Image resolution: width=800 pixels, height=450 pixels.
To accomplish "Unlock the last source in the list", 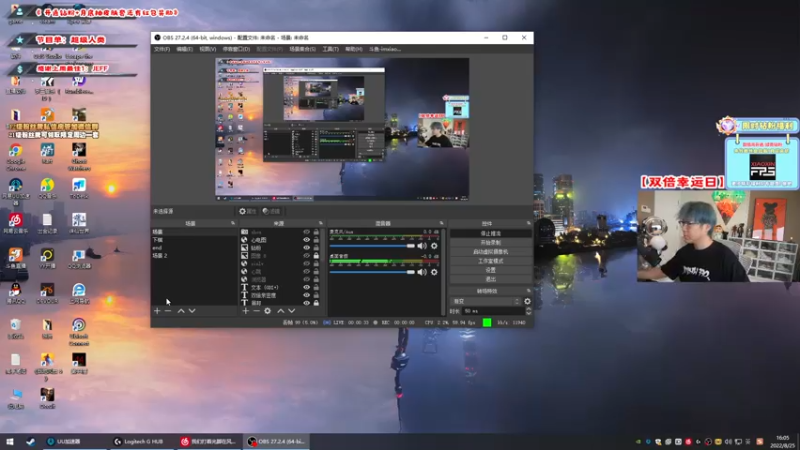I will point(316,303).
